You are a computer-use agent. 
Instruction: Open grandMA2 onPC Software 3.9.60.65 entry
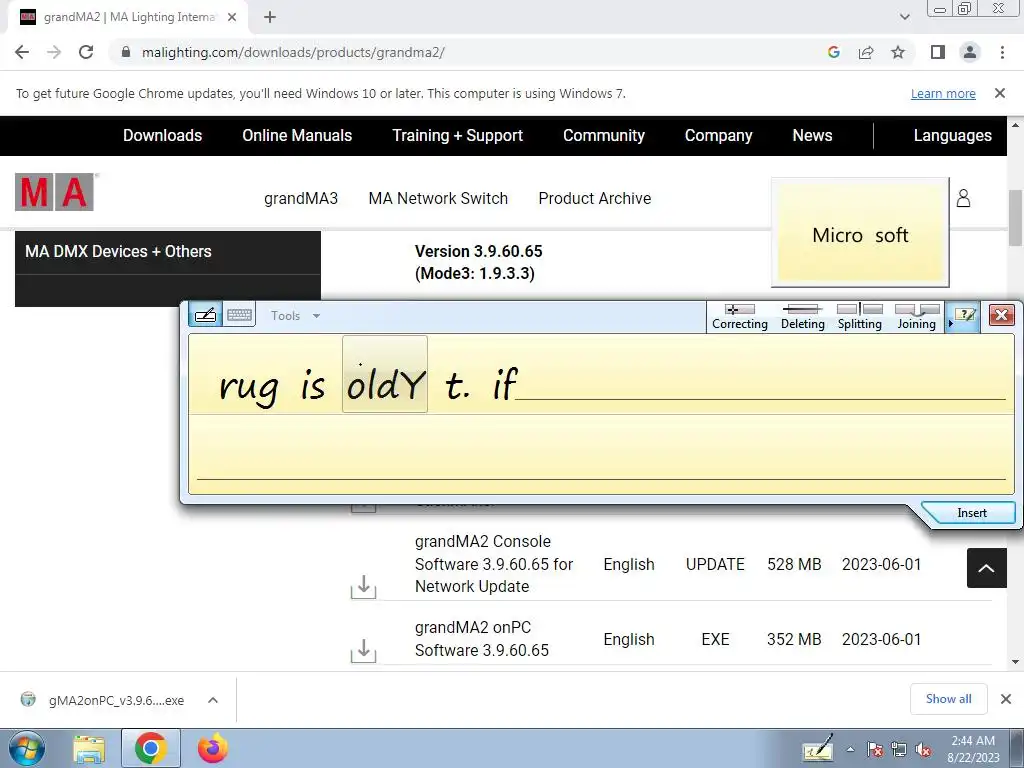pyautogui.click(x=482, y=639)
